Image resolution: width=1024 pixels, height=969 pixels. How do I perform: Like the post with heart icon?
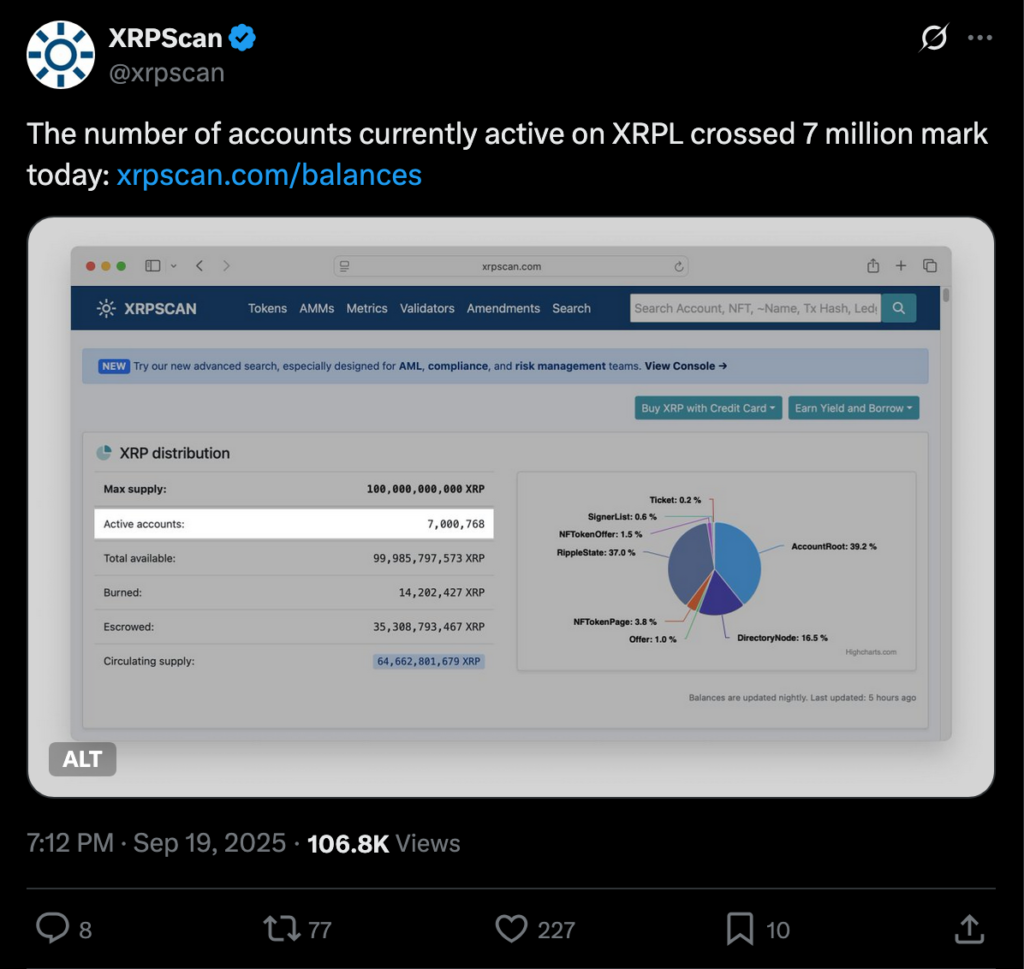tap(512, 929)
